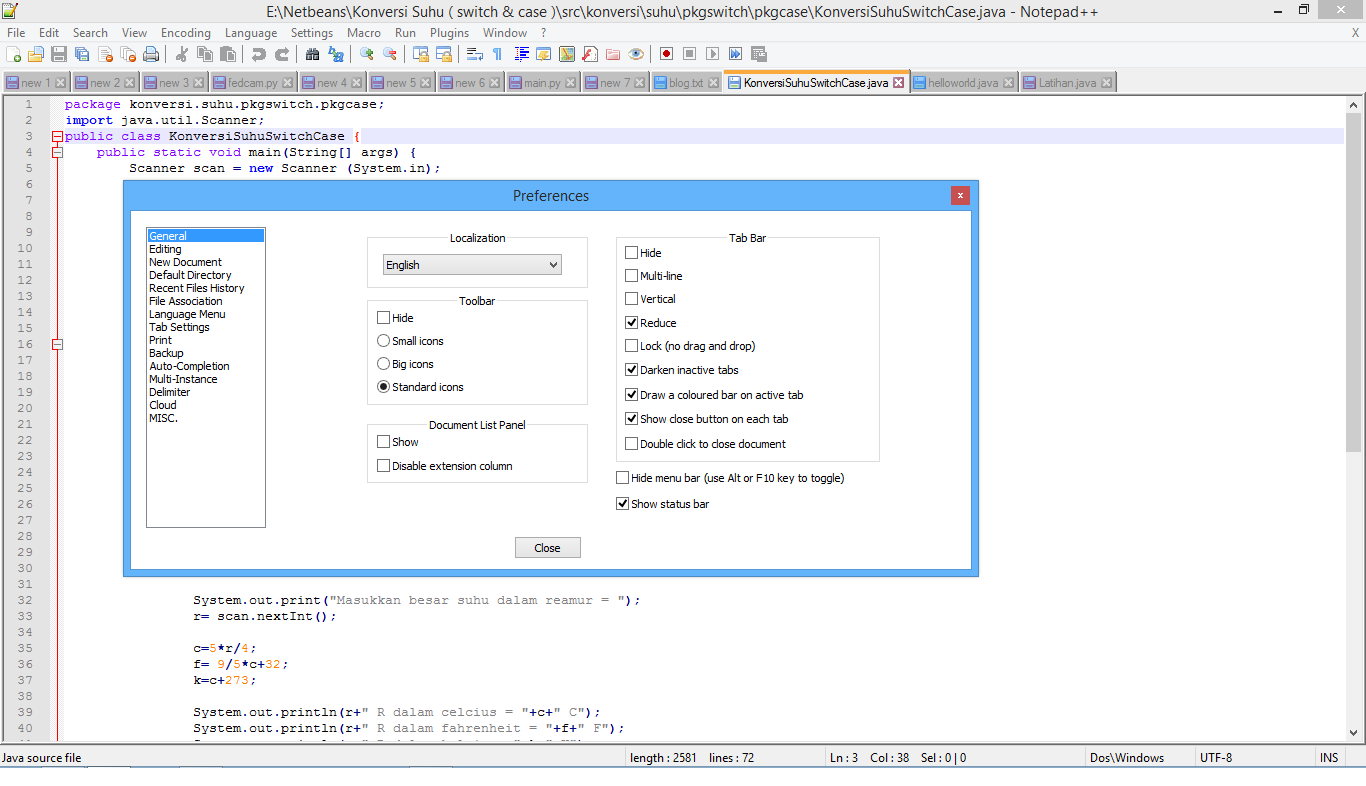Image resolution: width=1366 pixels, height=786 pixels.
Task: Toggle Show All Characters pilcrow icon
Action: tap(497, 54)
